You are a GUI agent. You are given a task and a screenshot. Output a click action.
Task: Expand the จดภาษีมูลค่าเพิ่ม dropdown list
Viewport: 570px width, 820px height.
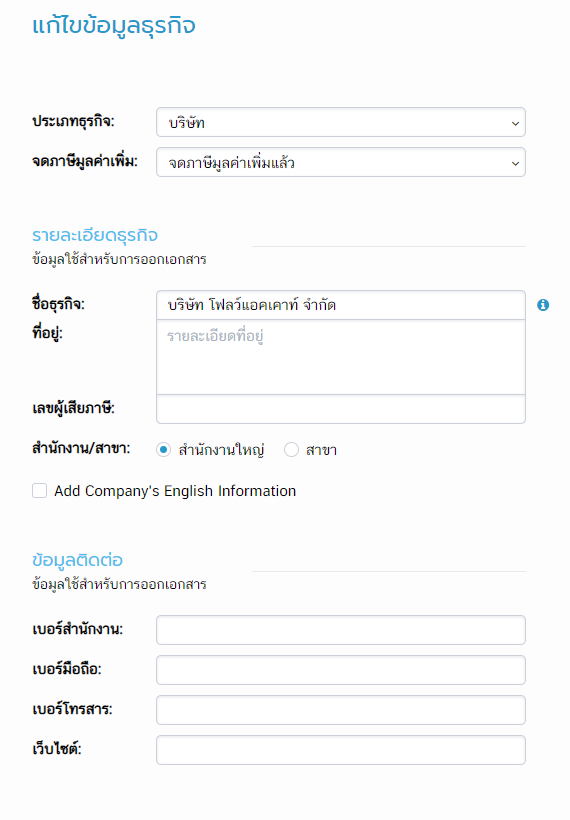[340, 162]
